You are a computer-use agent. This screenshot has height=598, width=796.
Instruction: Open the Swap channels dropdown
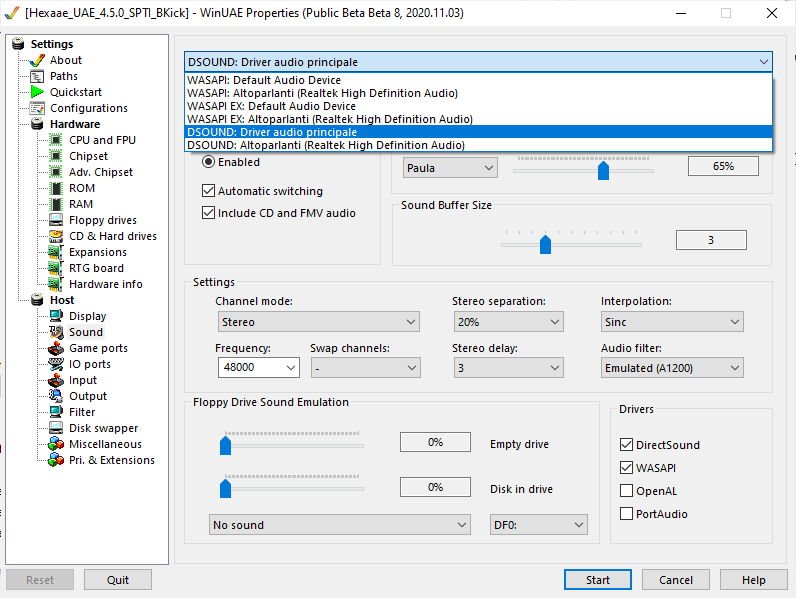click(x=366, y=368)
